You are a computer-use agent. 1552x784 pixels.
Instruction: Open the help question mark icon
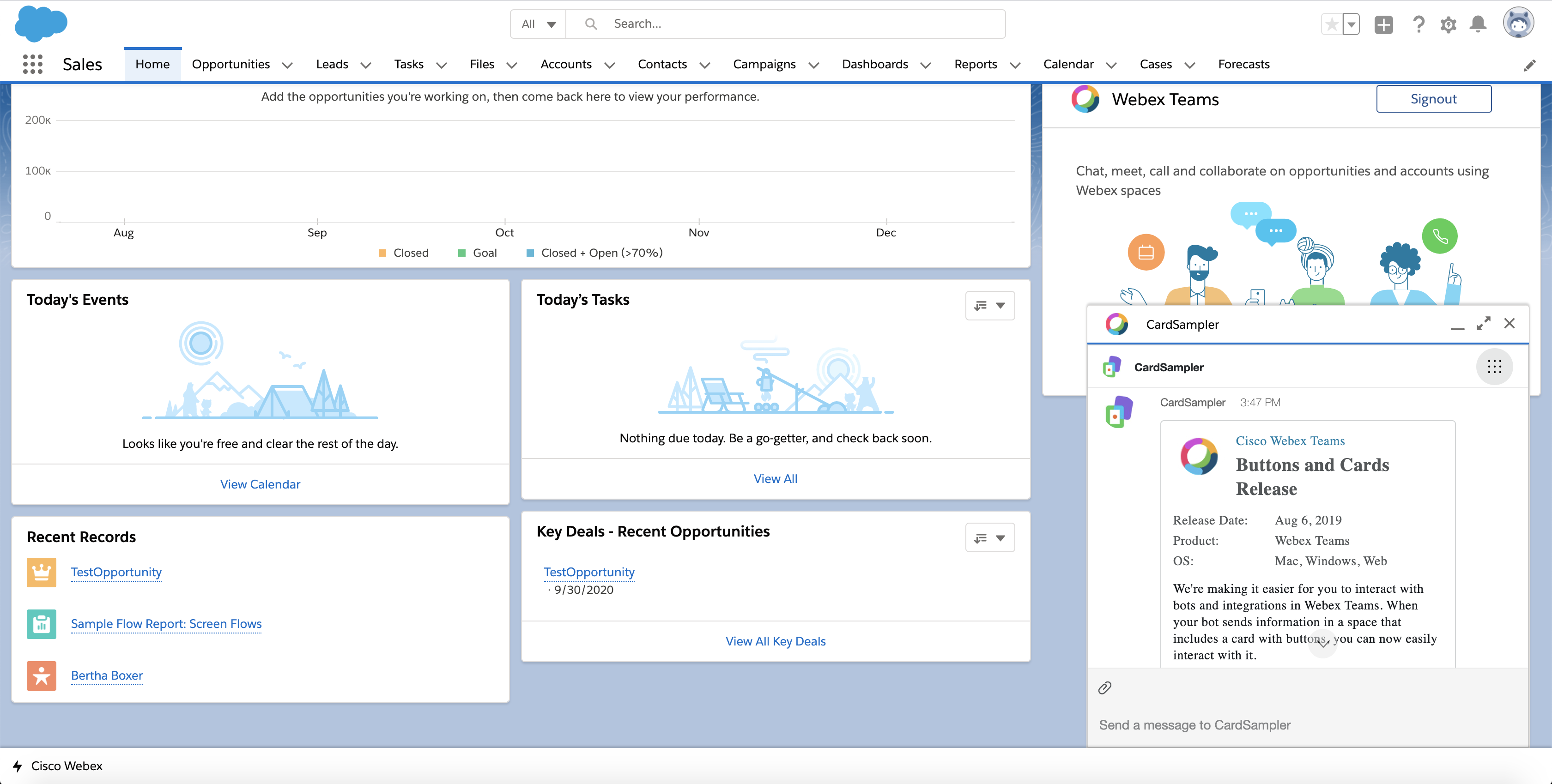click(1418, 24)
